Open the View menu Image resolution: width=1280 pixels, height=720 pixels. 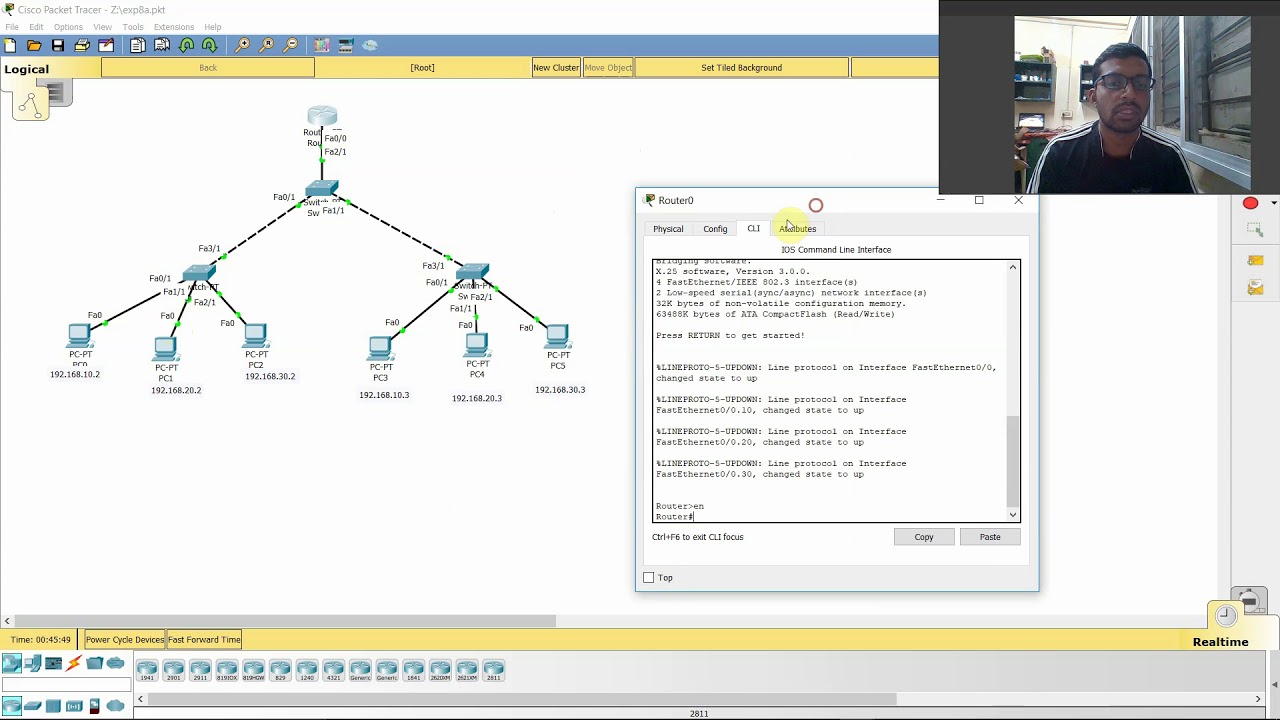pyautogui.click(x=102, y=27)
